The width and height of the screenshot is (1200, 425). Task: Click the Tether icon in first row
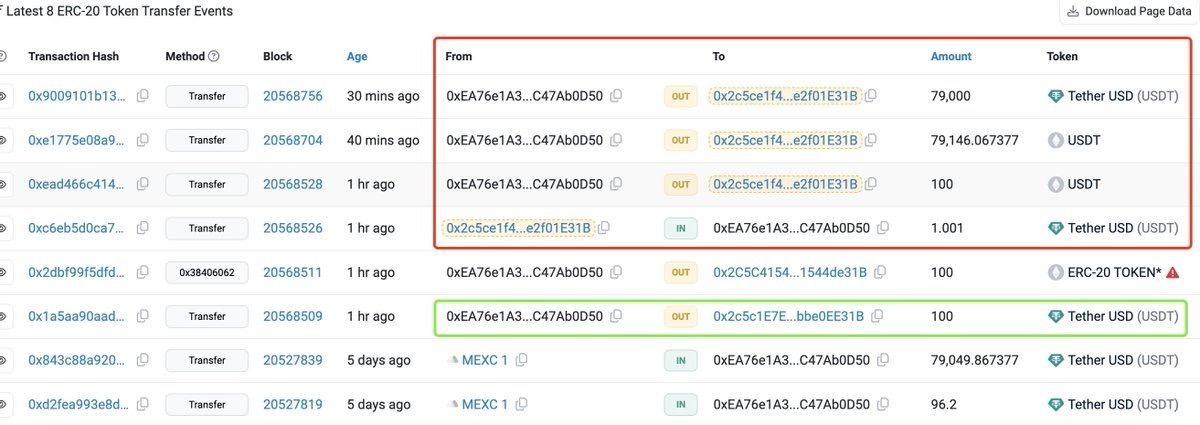coord(1055,96)
